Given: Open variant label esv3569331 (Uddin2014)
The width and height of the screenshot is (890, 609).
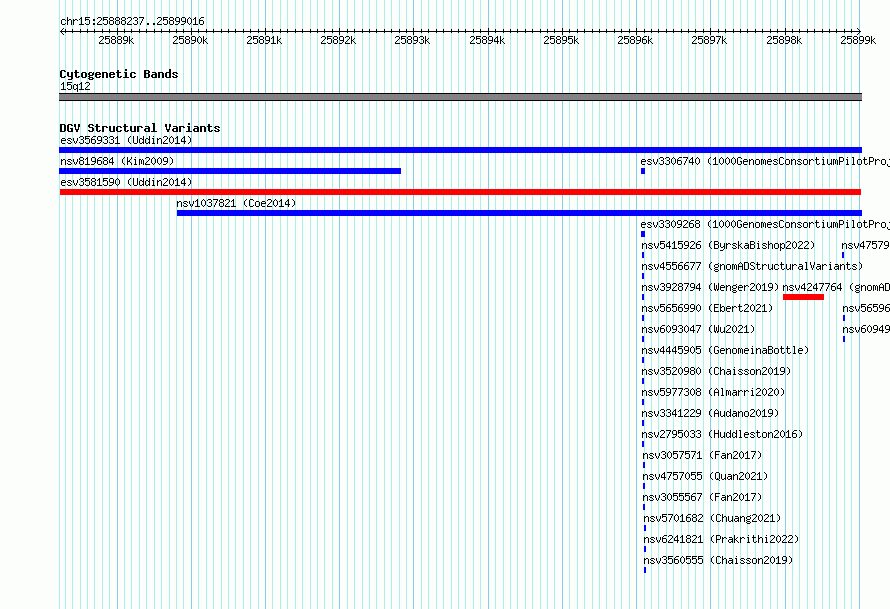Looking at the screenshot, I should [126, 140].
